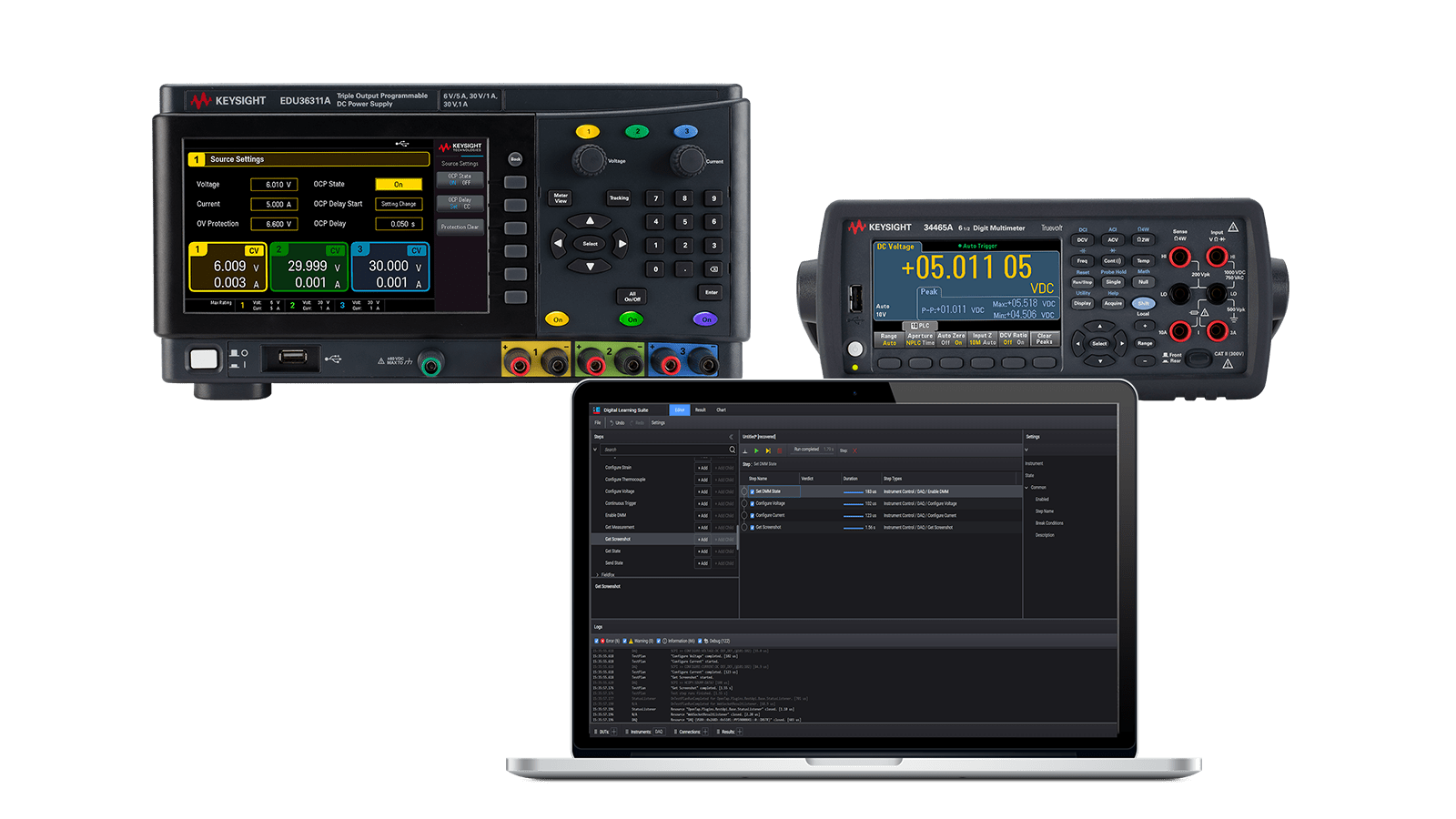Click the Digital Learning Suite logo icon

tap(597, 409)
